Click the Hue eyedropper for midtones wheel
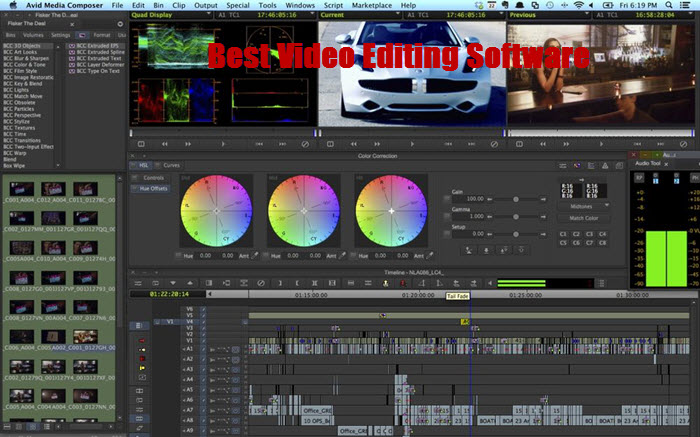This screenshot has width=700, height=437. [x=342, y=256]
